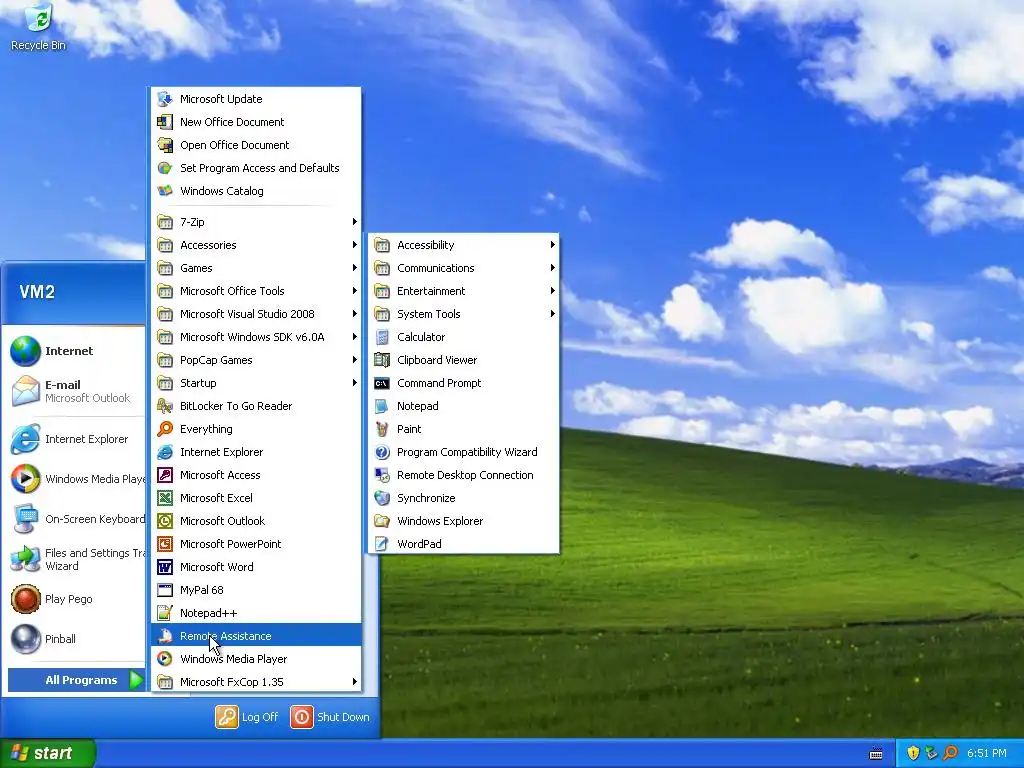Screen dimensions: 1024x768
Task: Expand the 7-Zip submenu arrow
Action: [355, 222]
